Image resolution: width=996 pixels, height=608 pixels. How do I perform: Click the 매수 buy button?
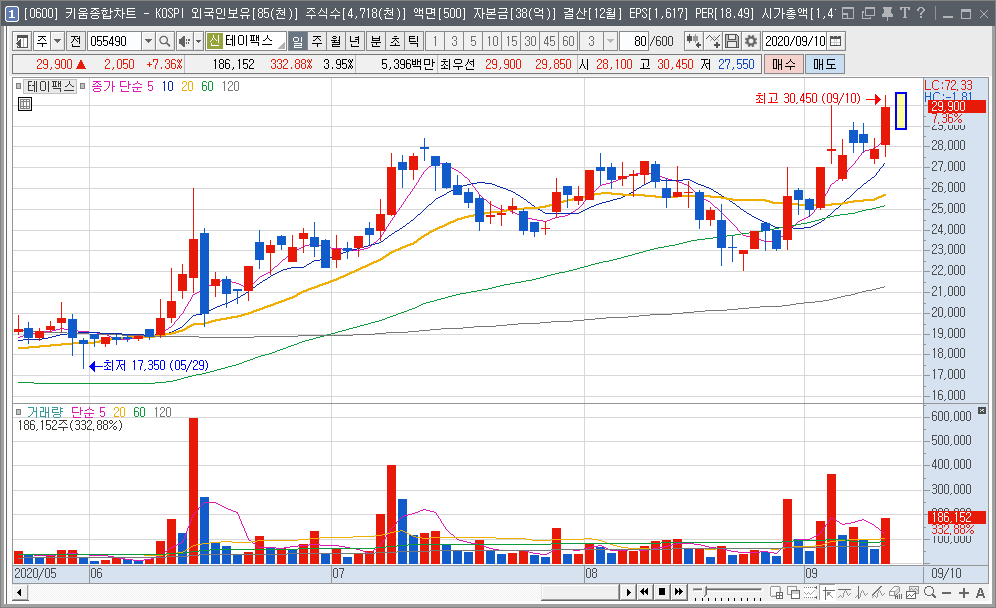pos(784,64)
